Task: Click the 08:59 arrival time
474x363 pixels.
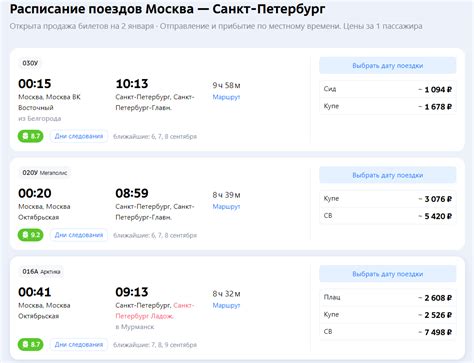Action: coord(132,193)
